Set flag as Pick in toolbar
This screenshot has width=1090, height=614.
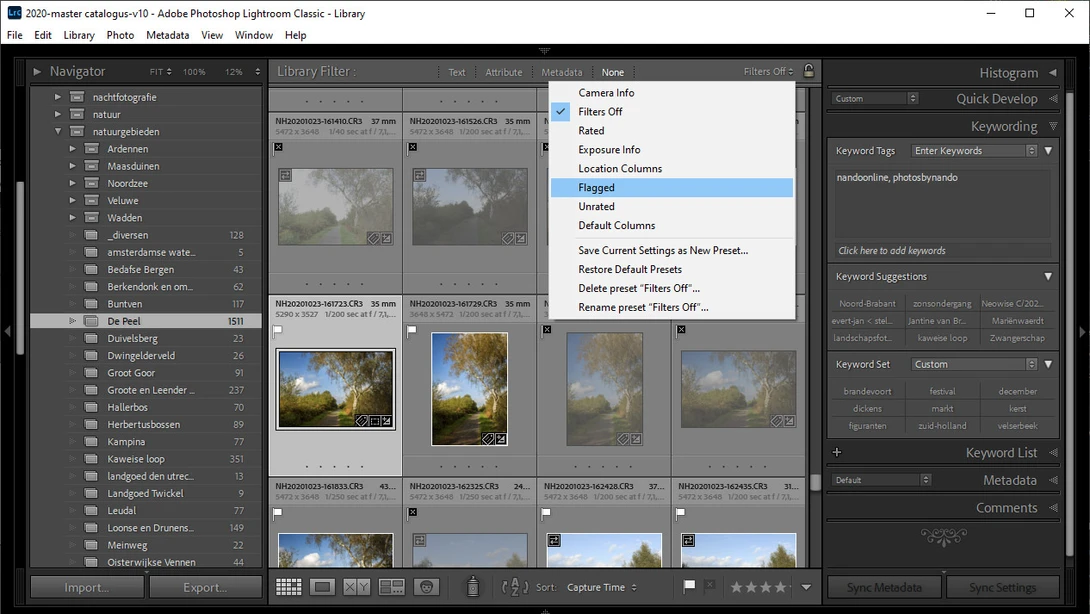click(689, 586)
